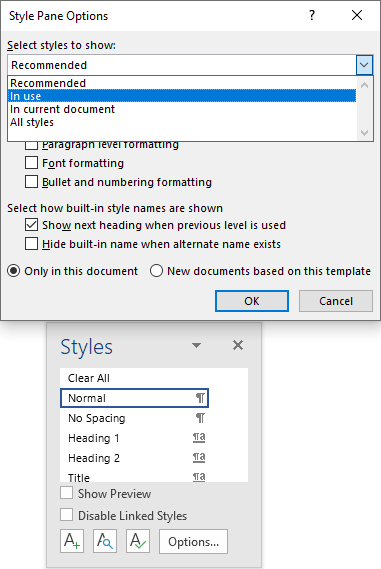Open the Styles pane options arrow
This screenshot has height=569, width=381.
(196, 345)
